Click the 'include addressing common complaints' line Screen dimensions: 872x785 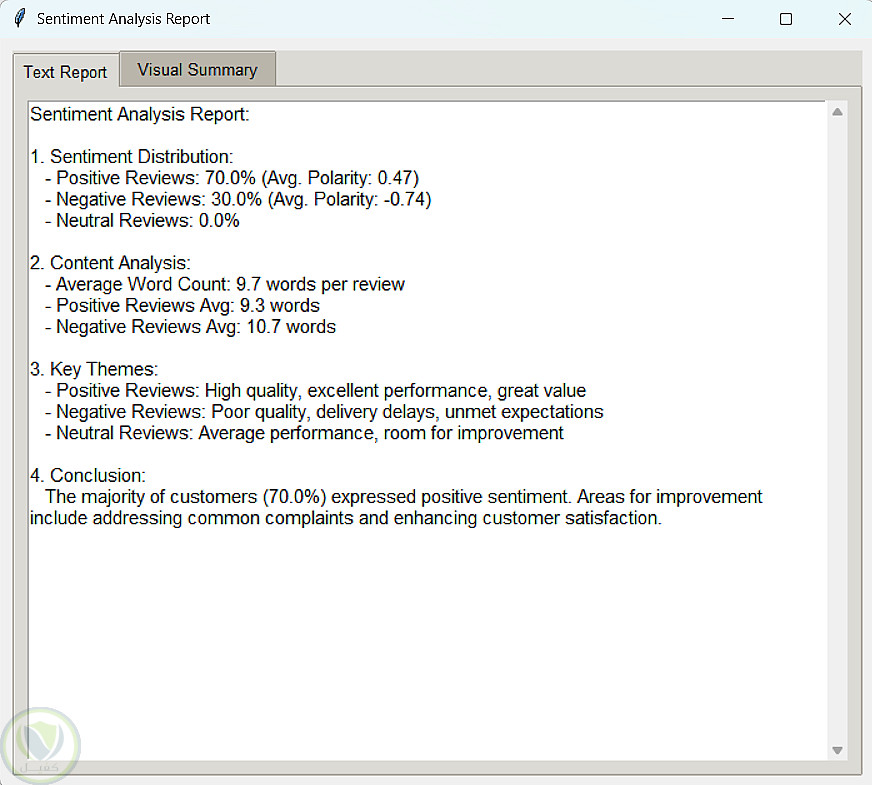[346, 518]
